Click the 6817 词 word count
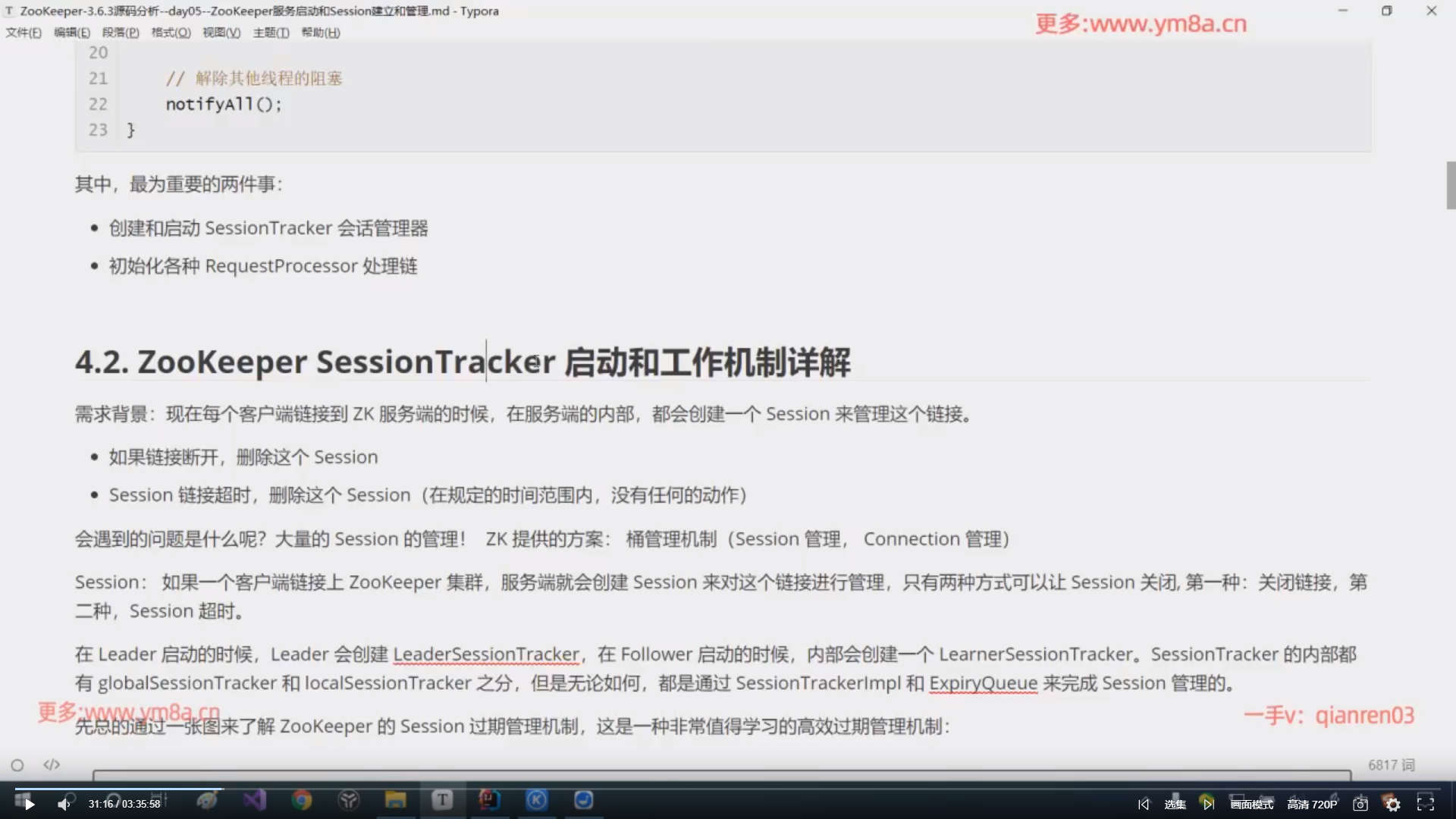The image size is (1456, 819). 1391,764
